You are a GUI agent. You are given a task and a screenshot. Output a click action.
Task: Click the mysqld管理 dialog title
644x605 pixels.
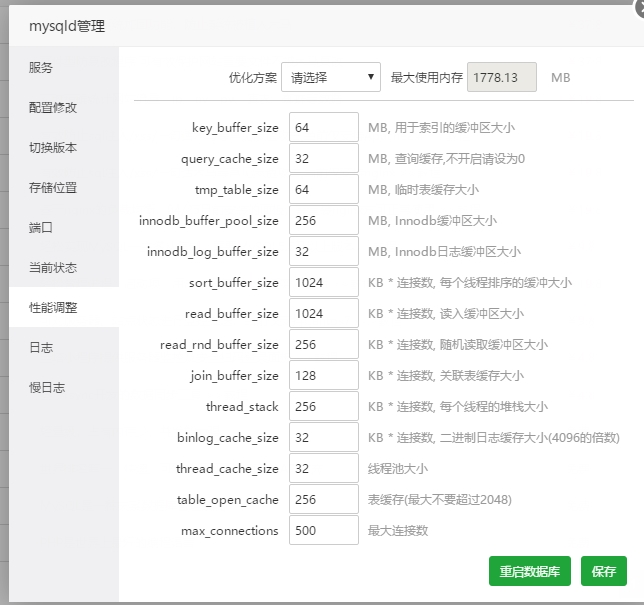[67, 26]
